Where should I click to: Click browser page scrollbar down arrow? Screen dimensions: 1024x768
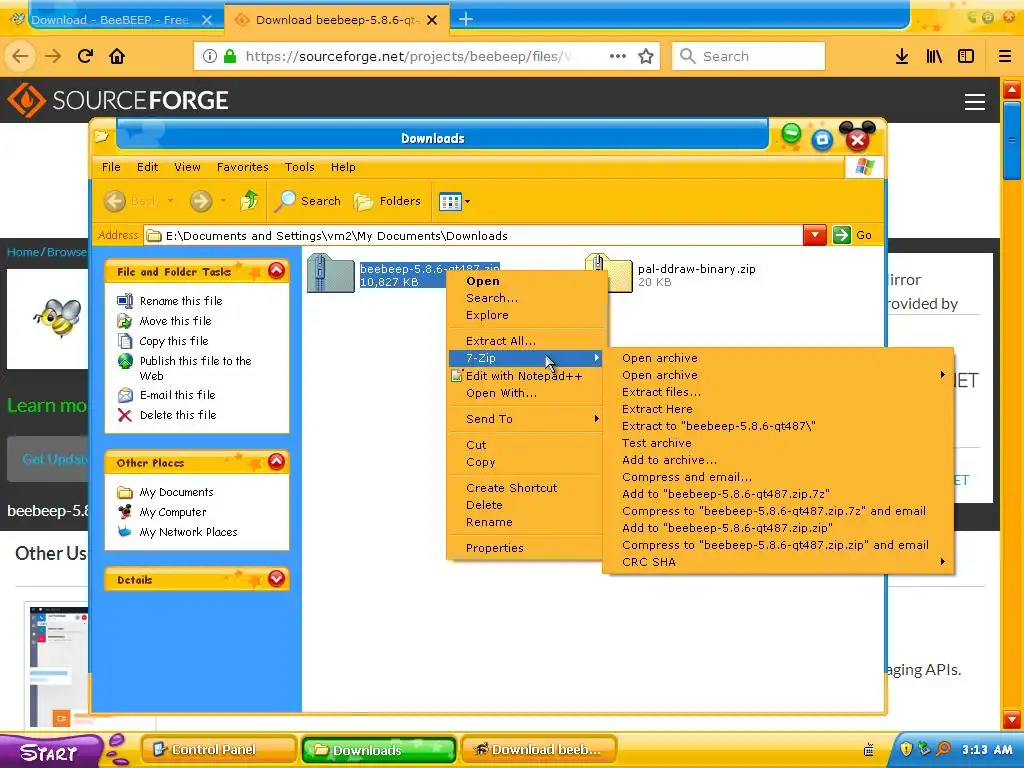tap(1012, 720)
